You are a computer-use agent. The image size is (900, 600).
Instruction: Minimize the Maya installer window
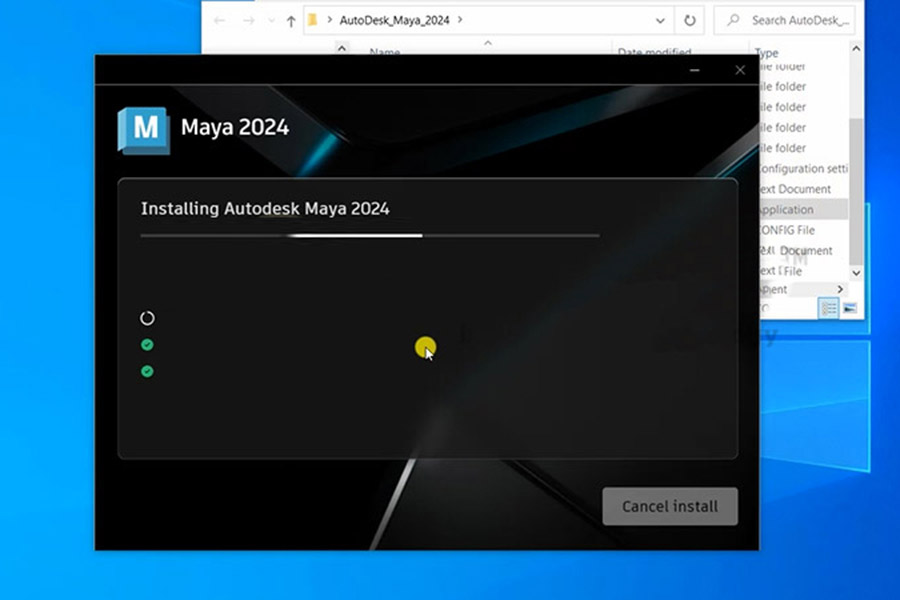[x=695, y=70]
